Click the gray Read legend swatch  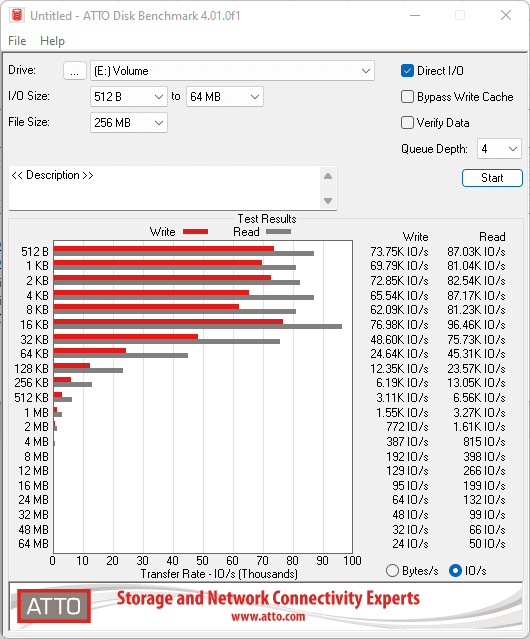pyautogui.click(x=278, y=231)
